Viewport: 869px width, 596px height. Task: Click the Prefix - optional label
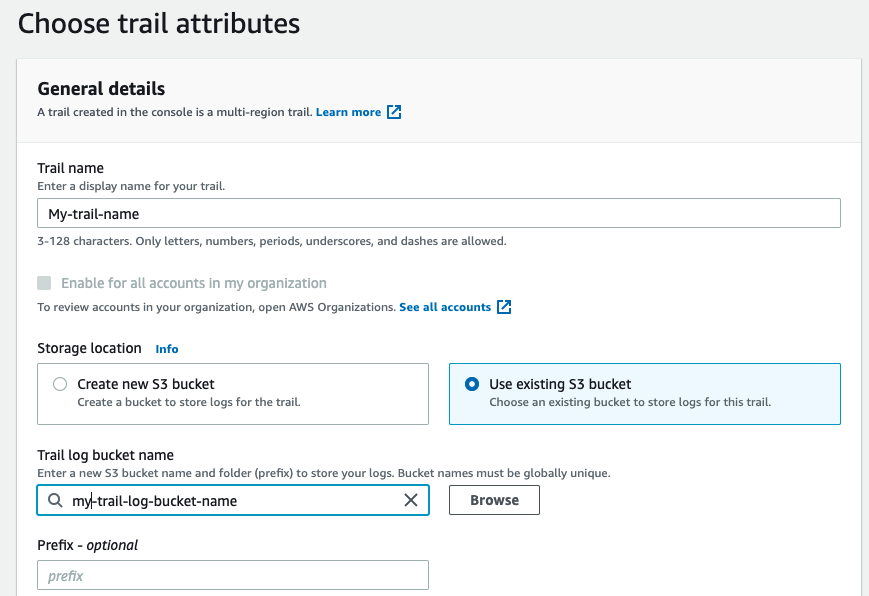coord(87,545)
